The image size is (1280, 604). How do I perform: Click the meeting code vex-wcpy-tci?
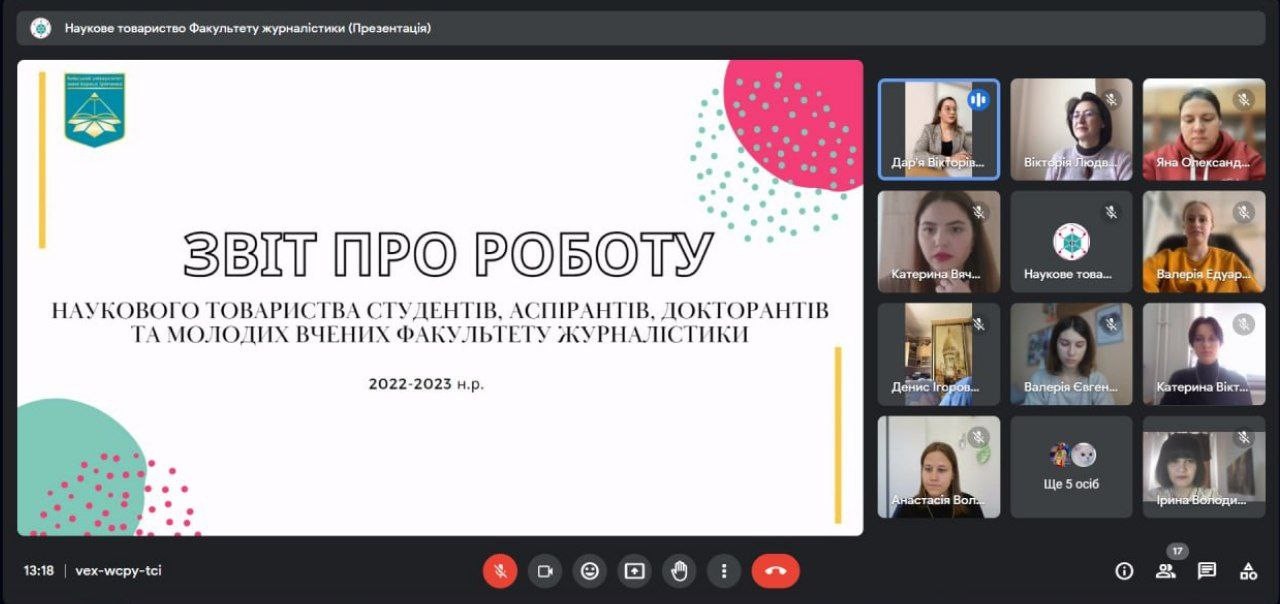click(x=118, y=571)
